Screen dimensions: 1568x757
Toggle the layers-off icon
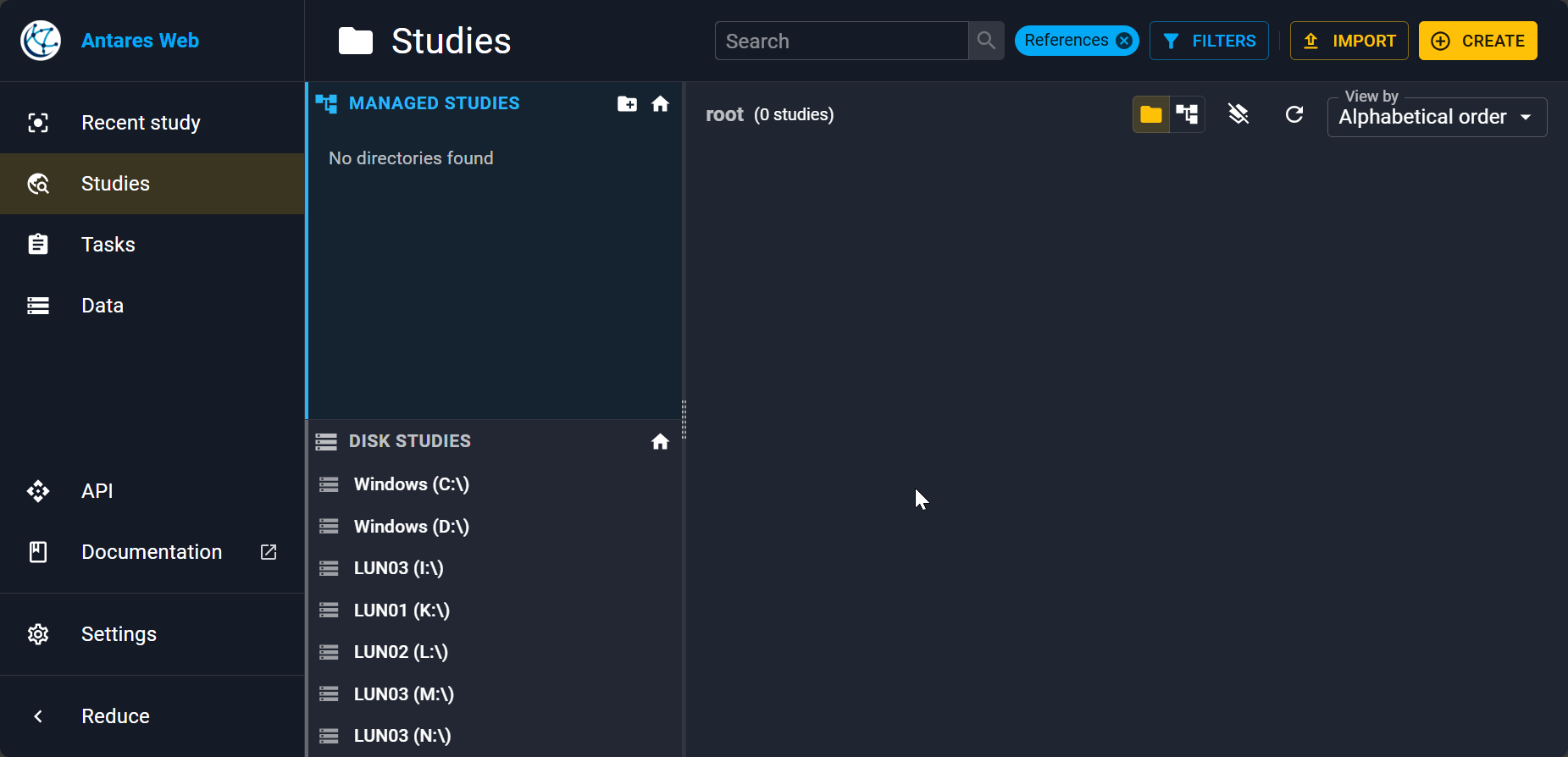(1238, 114)
